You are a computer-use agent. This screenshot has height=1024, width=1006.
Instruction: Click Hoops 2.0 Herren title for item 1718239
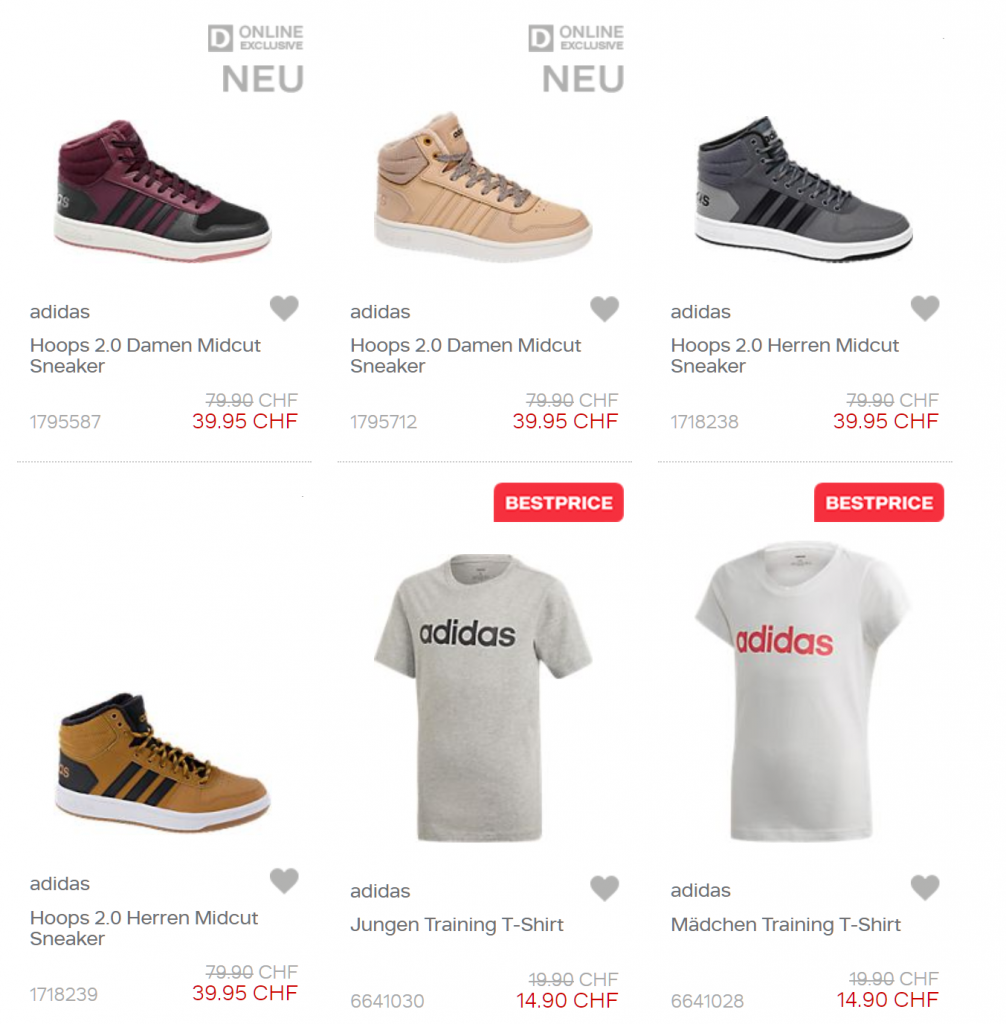click(x=144, y=928)
